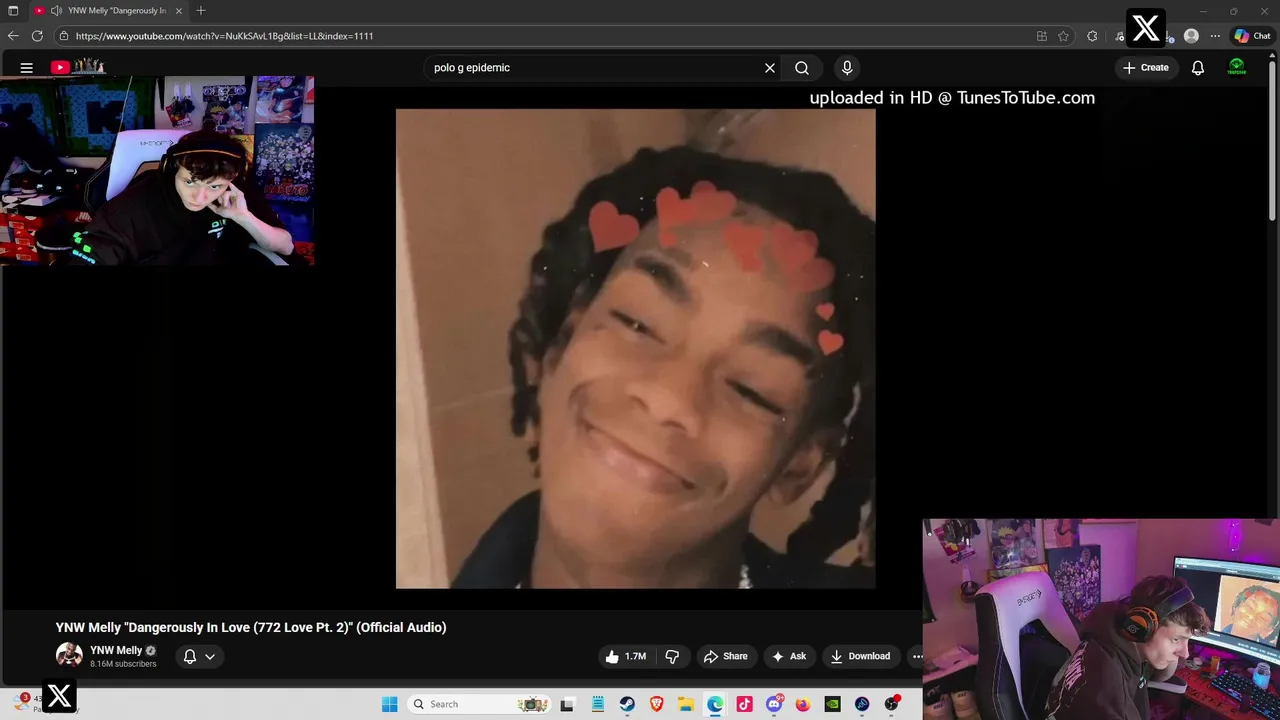Open the Copilot Chat button
Viewport: 1280px width, 720px height.
click(1252, 36)
